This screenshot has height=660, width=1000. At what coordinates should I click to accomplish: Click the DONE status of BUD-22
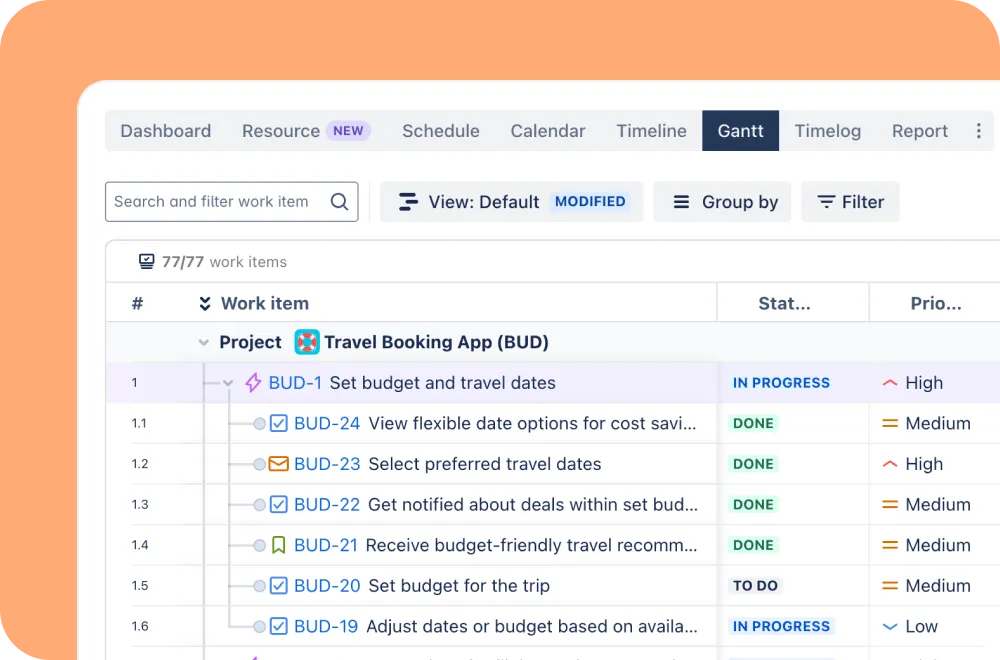[x=753, y=504]
